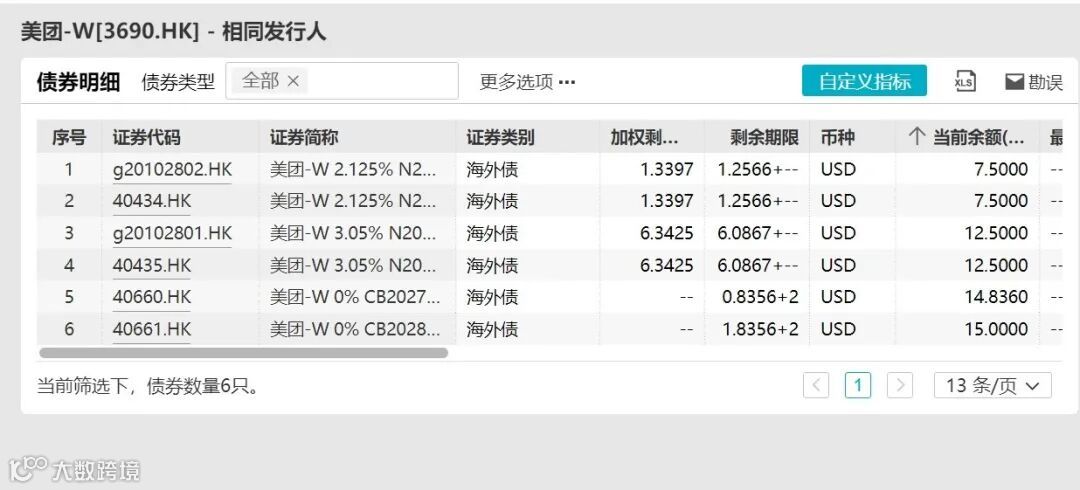Click the 自定义指标 button

pyautogui.click(x=864, y=81)
